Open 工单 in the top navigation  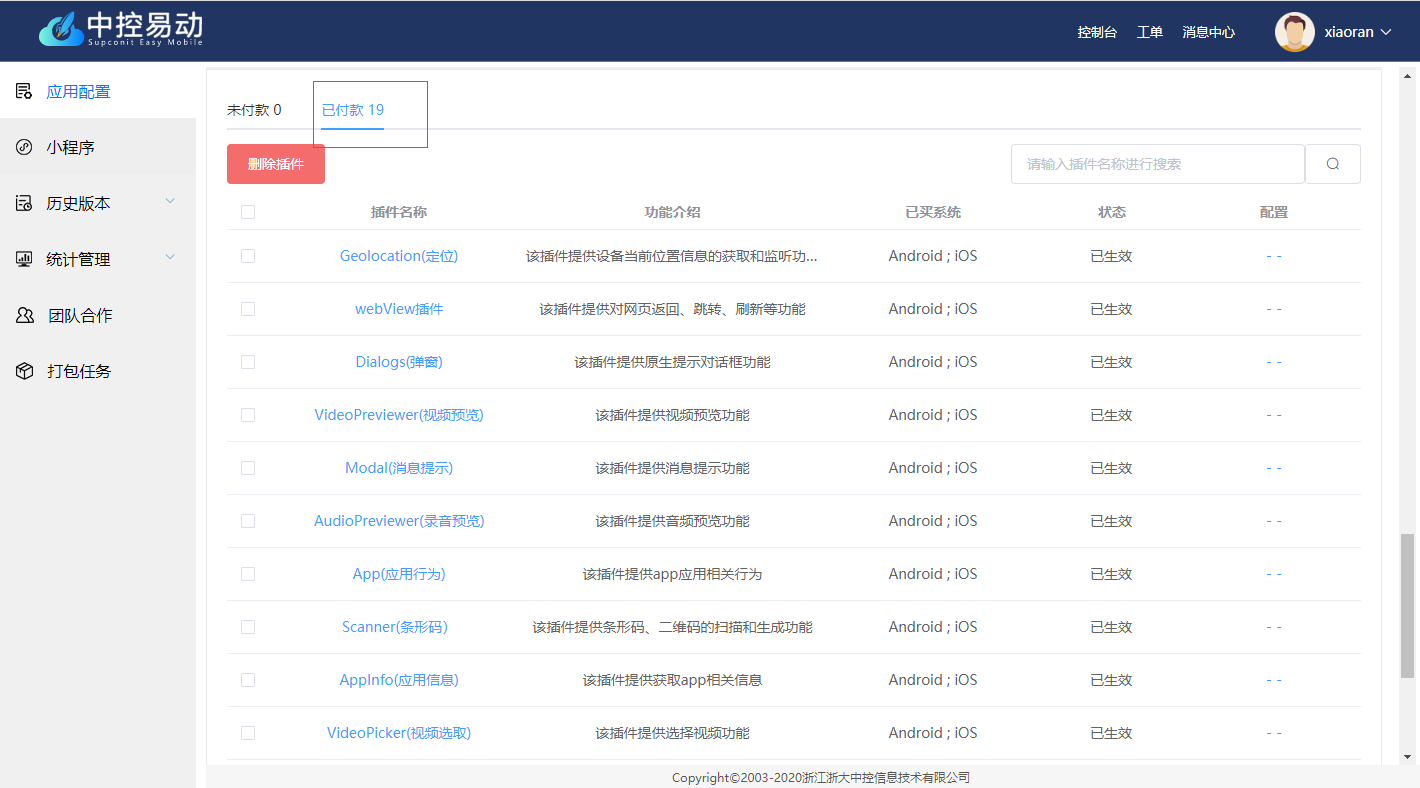coord(1150,32)
